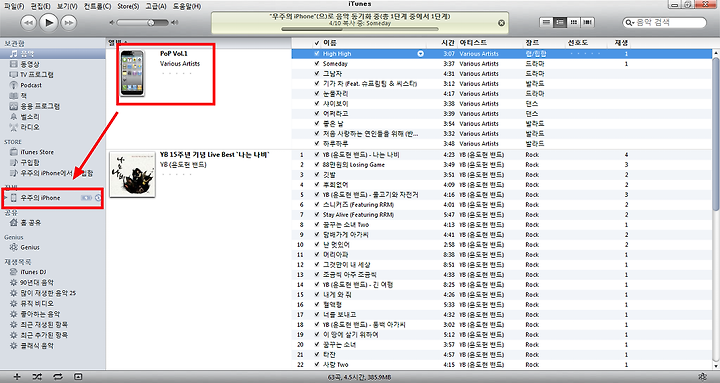This screenshot has width=720, height=383.
Task: Toggle shuffle at bottom bar
Action: click(x=37, y=377)
